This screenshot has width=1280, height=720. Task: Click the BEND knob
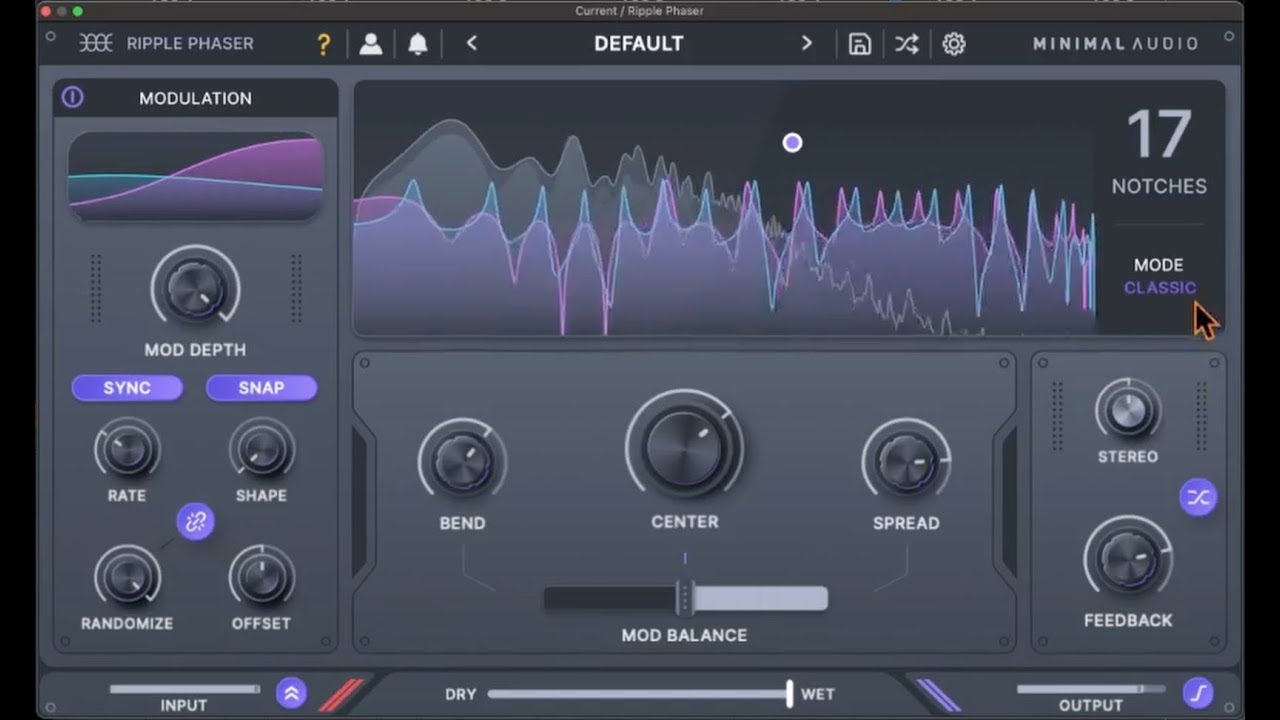(x=462, y=462)
